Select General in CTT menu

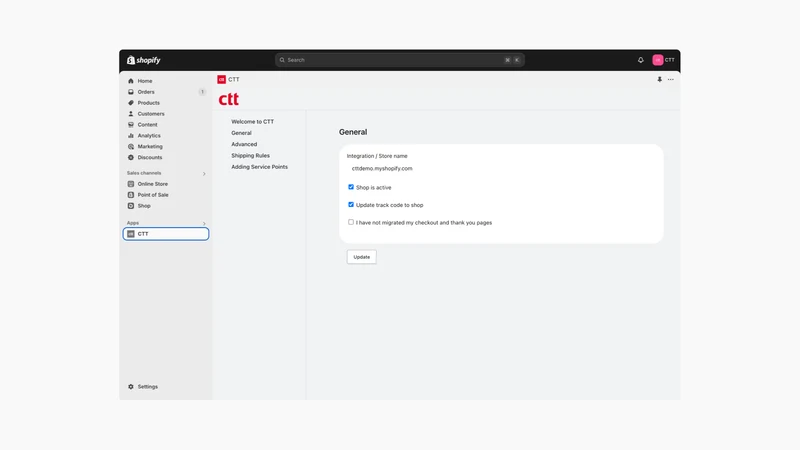241,133
